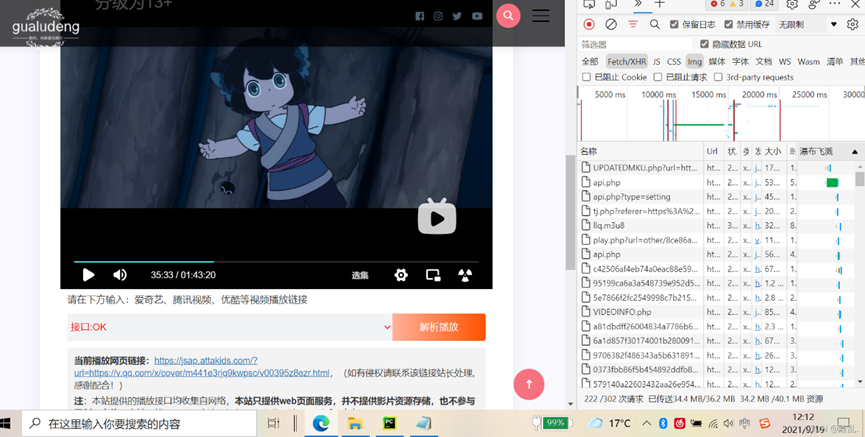
Task: Open DevTools main settings gear
Action: pos(792,4)
